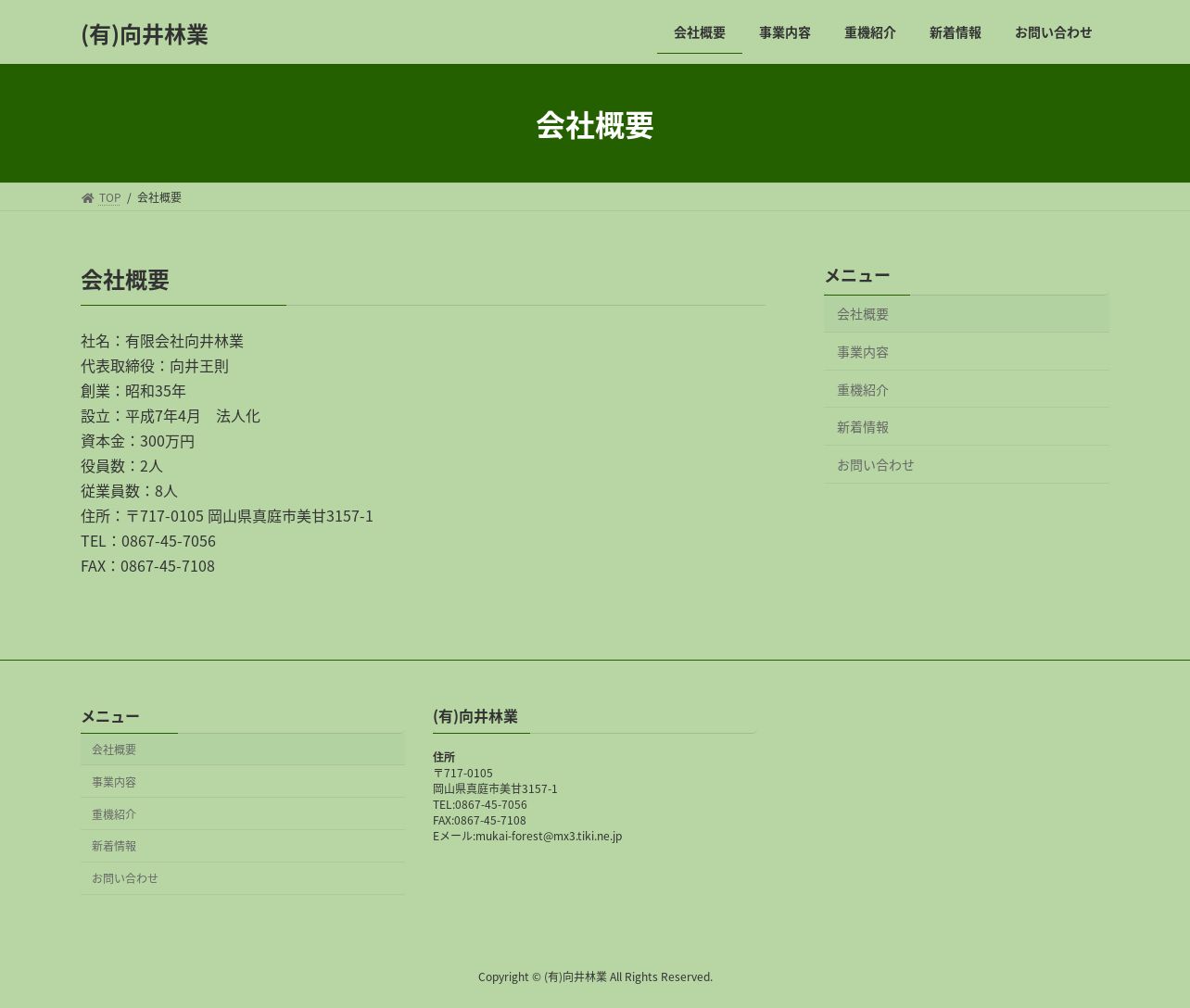
Task: Click the footer 岡山県真庭市美甘3157-1 address
Action: click(x=495, y=788)
